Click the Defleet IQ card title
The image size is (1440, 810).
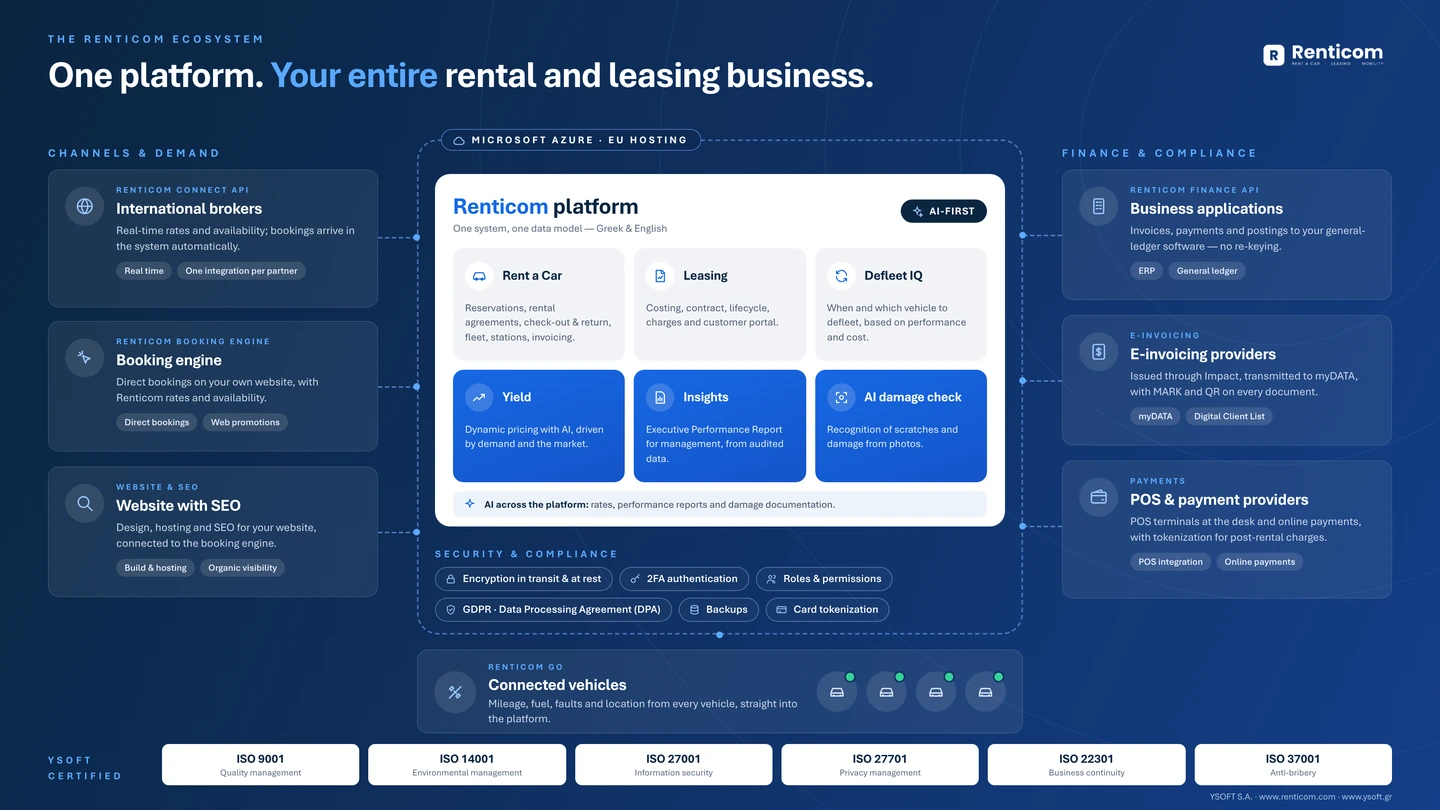click(893, 275)
